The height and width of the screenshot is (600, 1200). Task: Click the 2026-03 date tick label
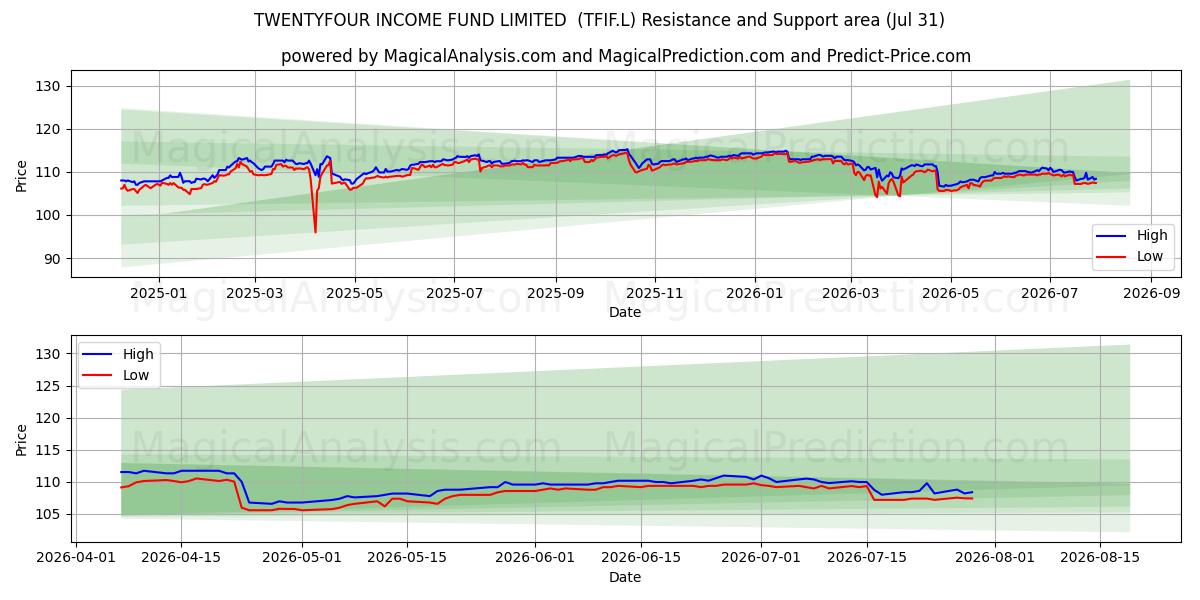[x=851, y=294]
